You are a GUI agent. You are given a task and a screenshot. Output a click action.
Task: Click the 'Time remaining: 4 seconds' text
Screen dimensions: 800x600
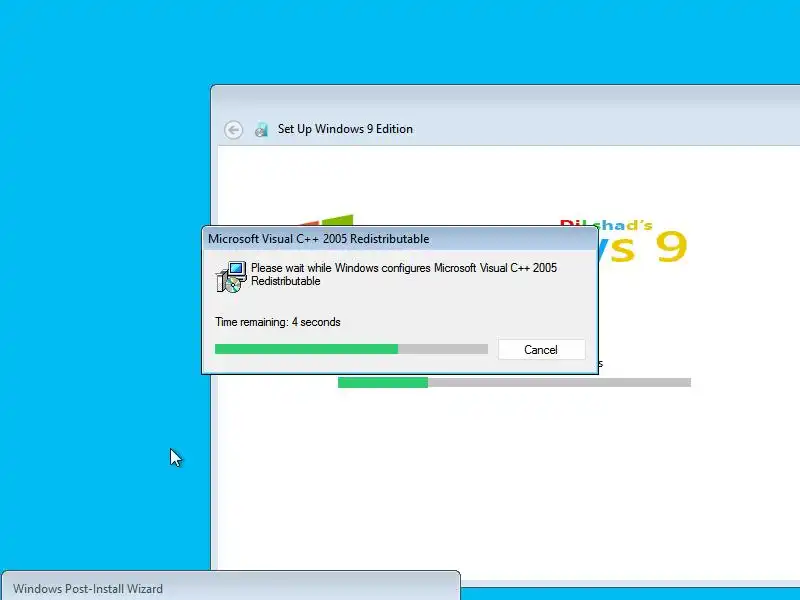tap(278, 322)
